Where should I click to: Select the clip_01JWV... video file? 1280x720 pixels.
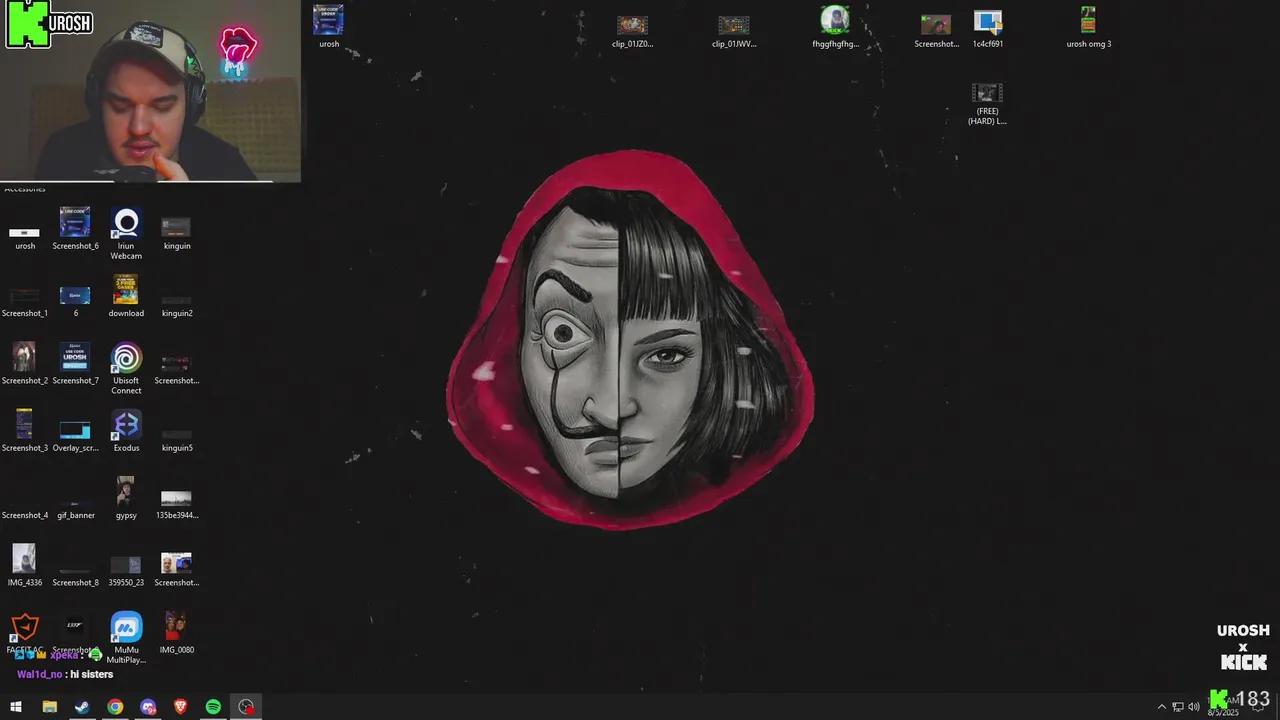[734, 31]
